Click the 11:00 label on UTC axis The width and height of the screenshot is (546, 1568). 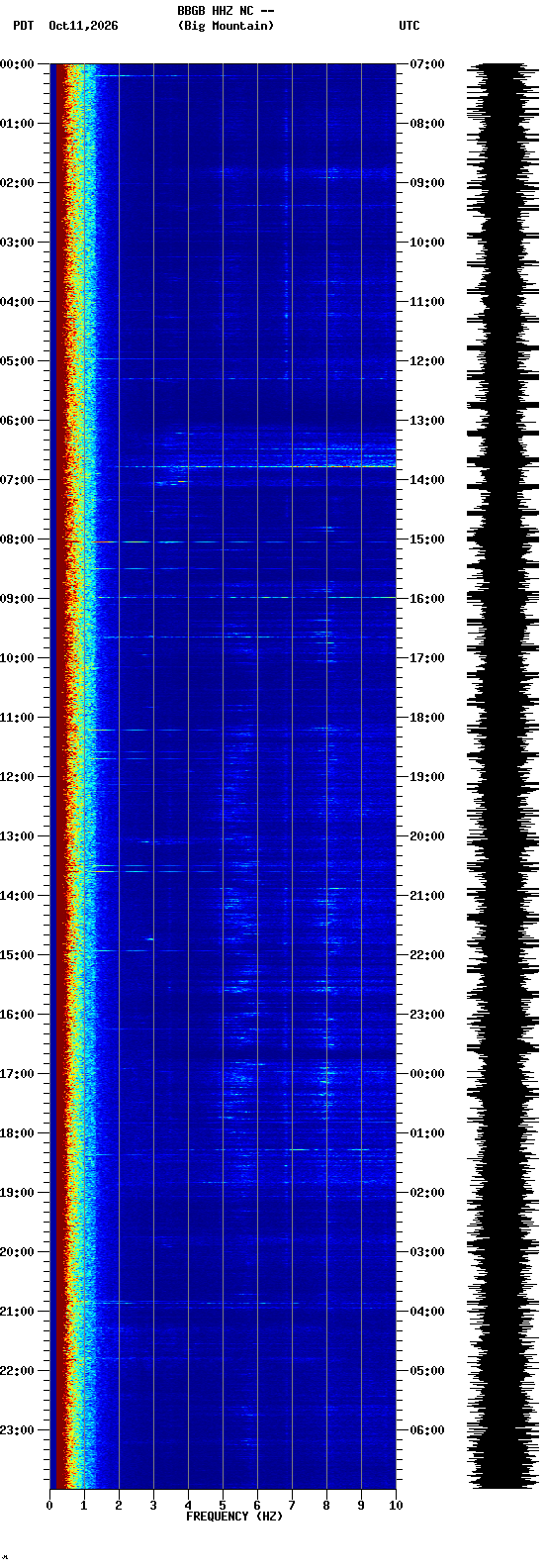click(427, 302)
